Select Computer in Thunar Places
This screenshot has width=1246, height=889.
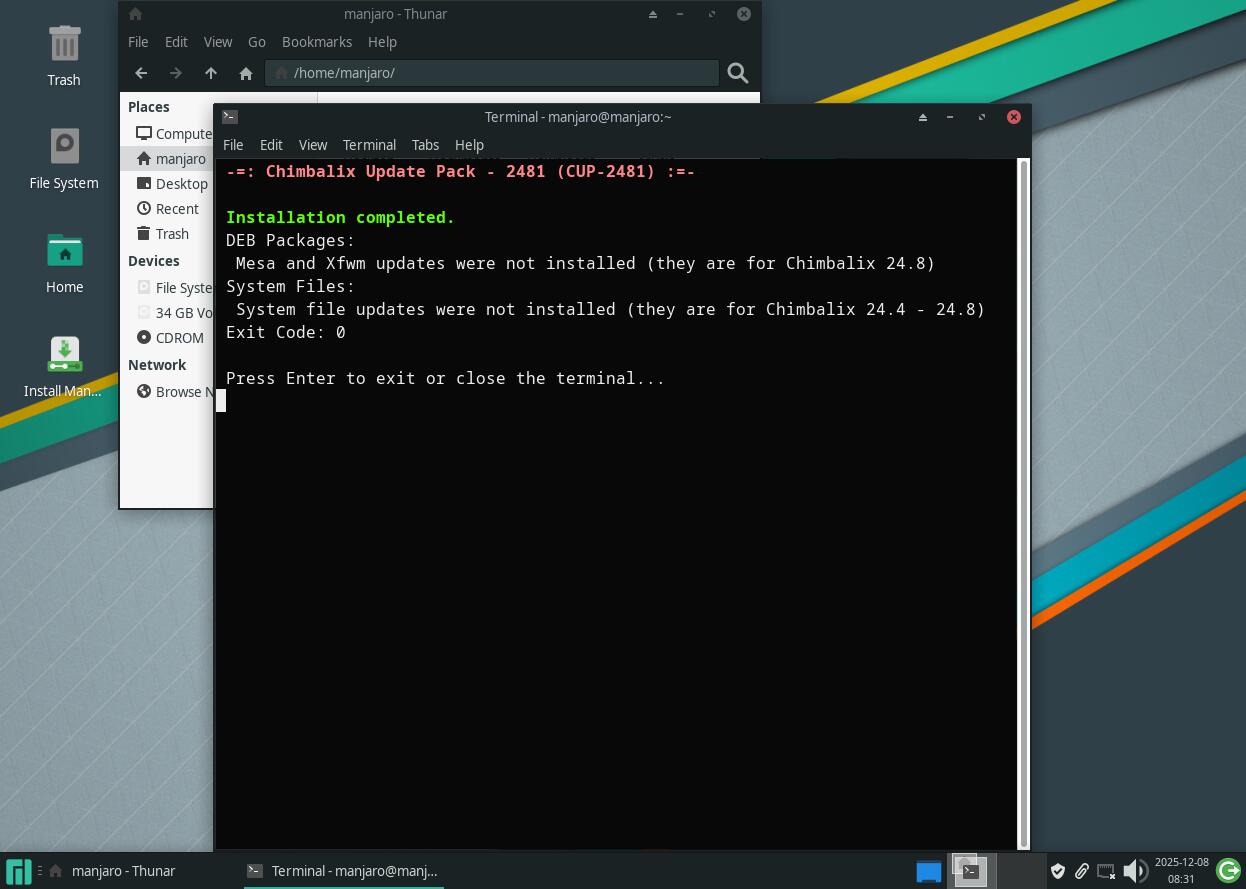pos(172,133)
